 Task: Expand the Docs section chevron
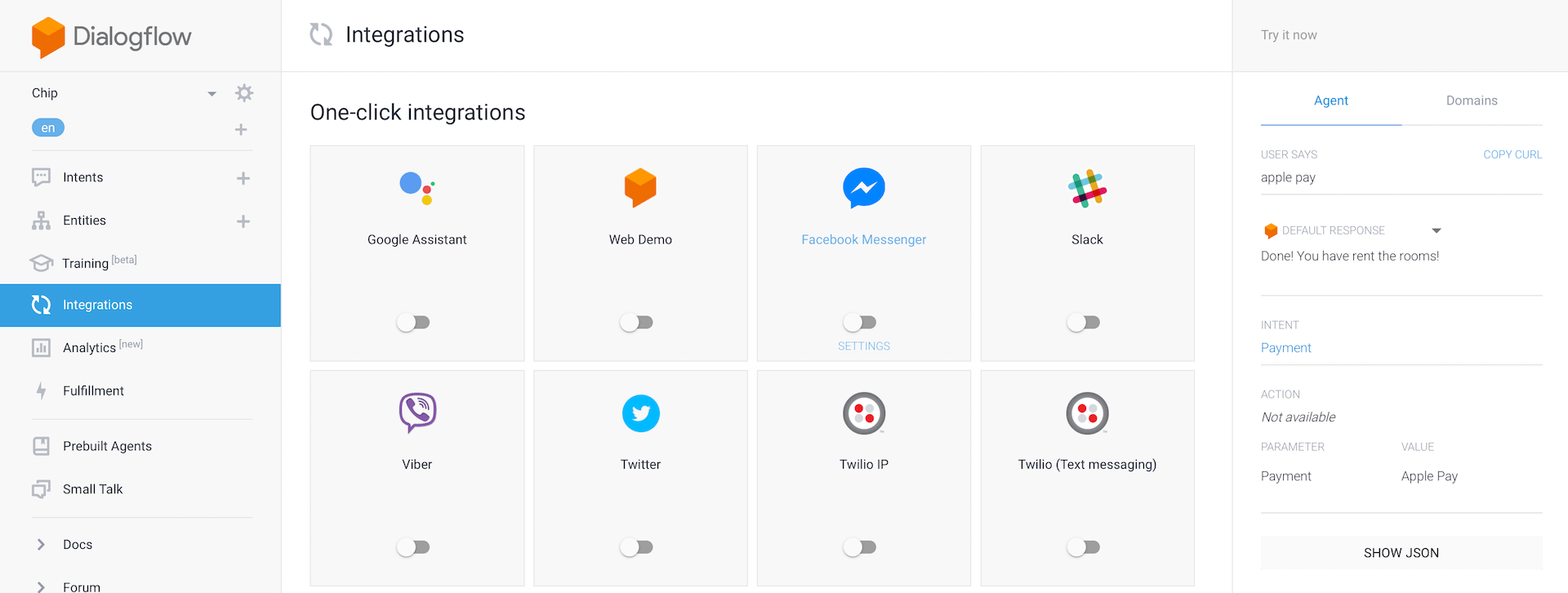tap(41, 545)
